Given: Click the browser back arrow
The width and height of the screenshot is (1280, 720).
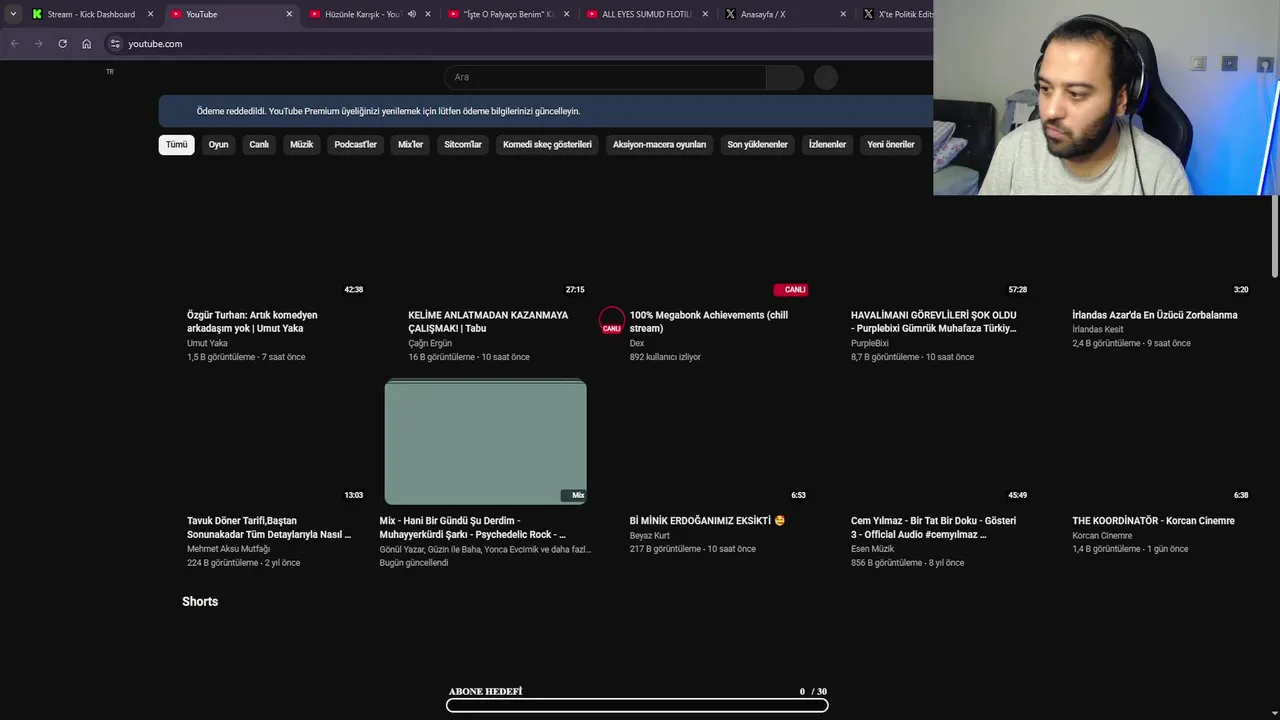Looking at the screenshot, I should click(x=14, y=44).
